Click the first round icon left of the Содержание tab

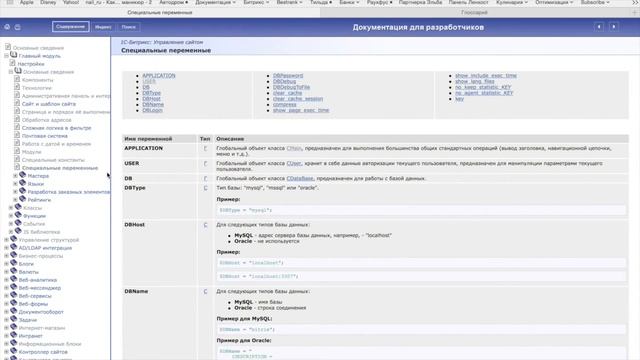click(x=7, y=27)
